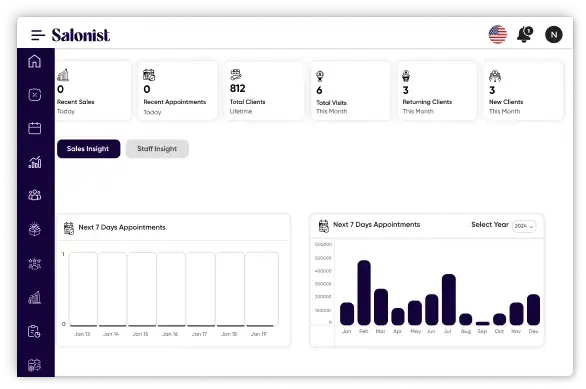Image resolution: width=586 pixels, height=389 pixels.
Task: Open the products box icon in sidebar
Action: point(35,229)
